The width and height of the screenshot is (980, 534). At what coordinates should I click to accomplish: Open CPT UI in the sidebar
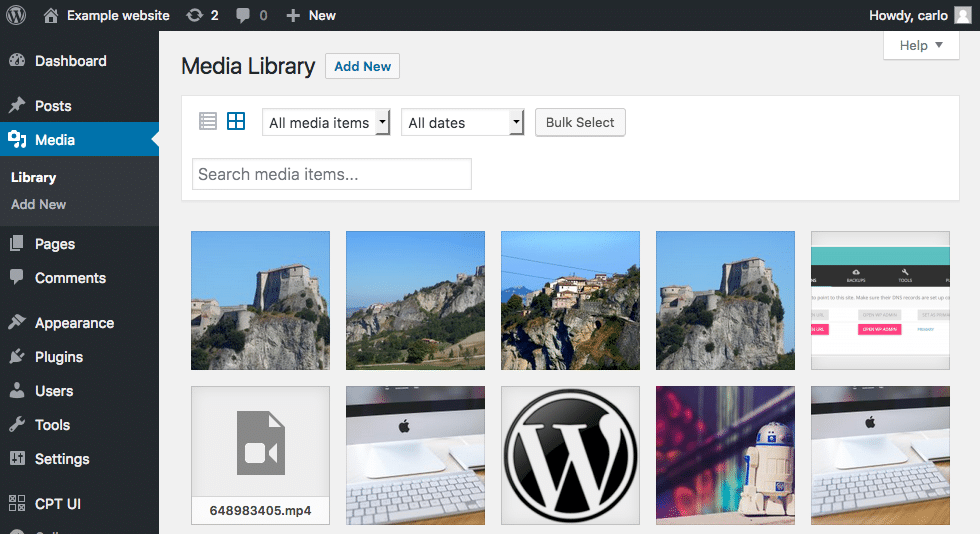pos(79,503)
